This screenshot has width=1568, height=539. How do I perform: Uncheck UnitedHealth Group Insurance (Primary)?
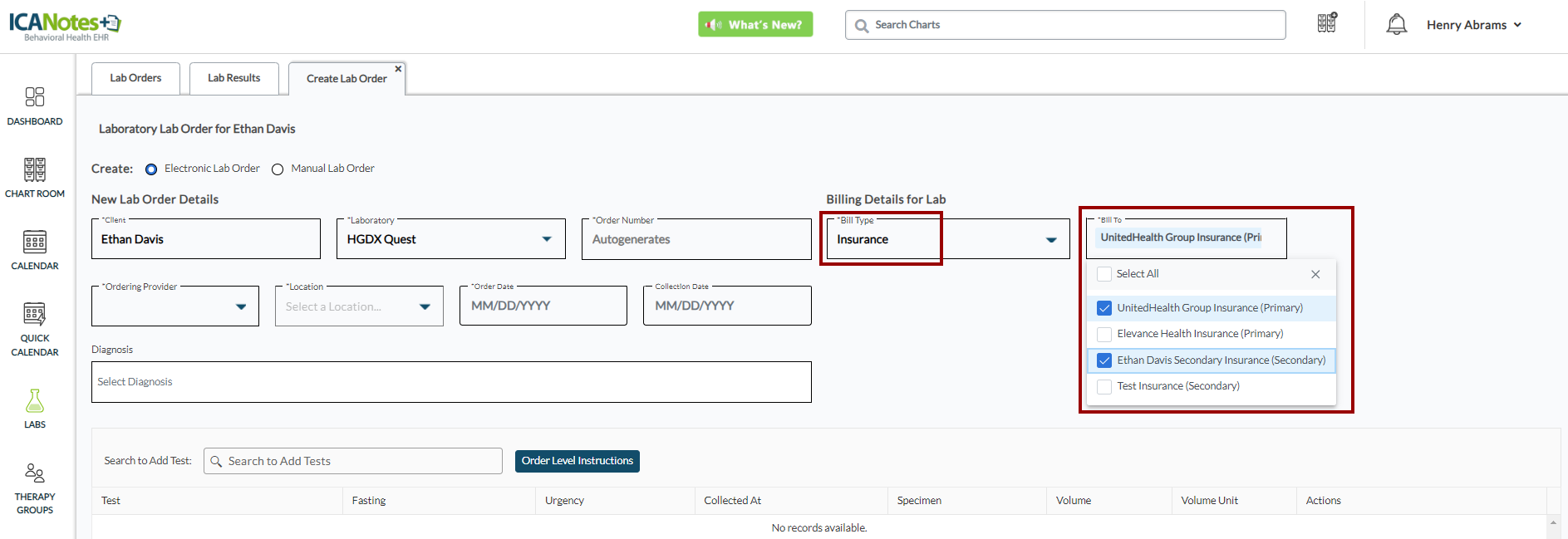tap(1104, 308)
